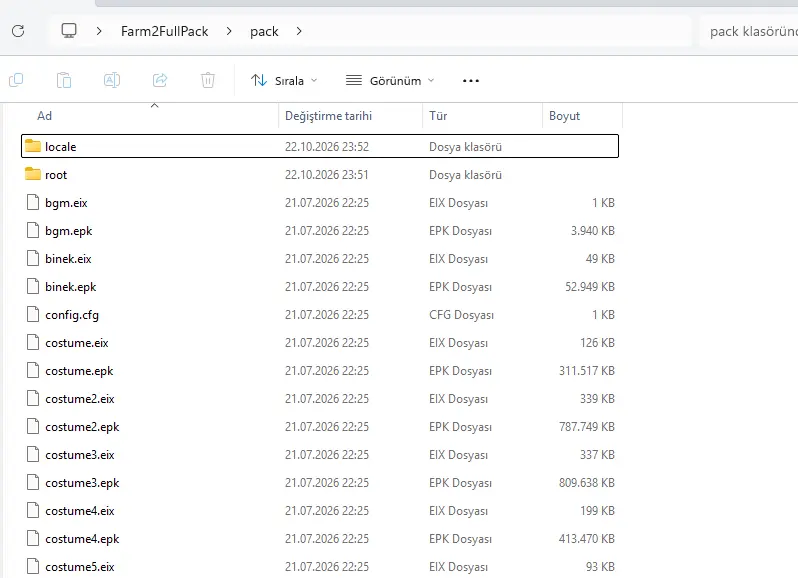Select the file name costume2.eix
The height and width of the screenshot is (578, 798).
[80, 399]
